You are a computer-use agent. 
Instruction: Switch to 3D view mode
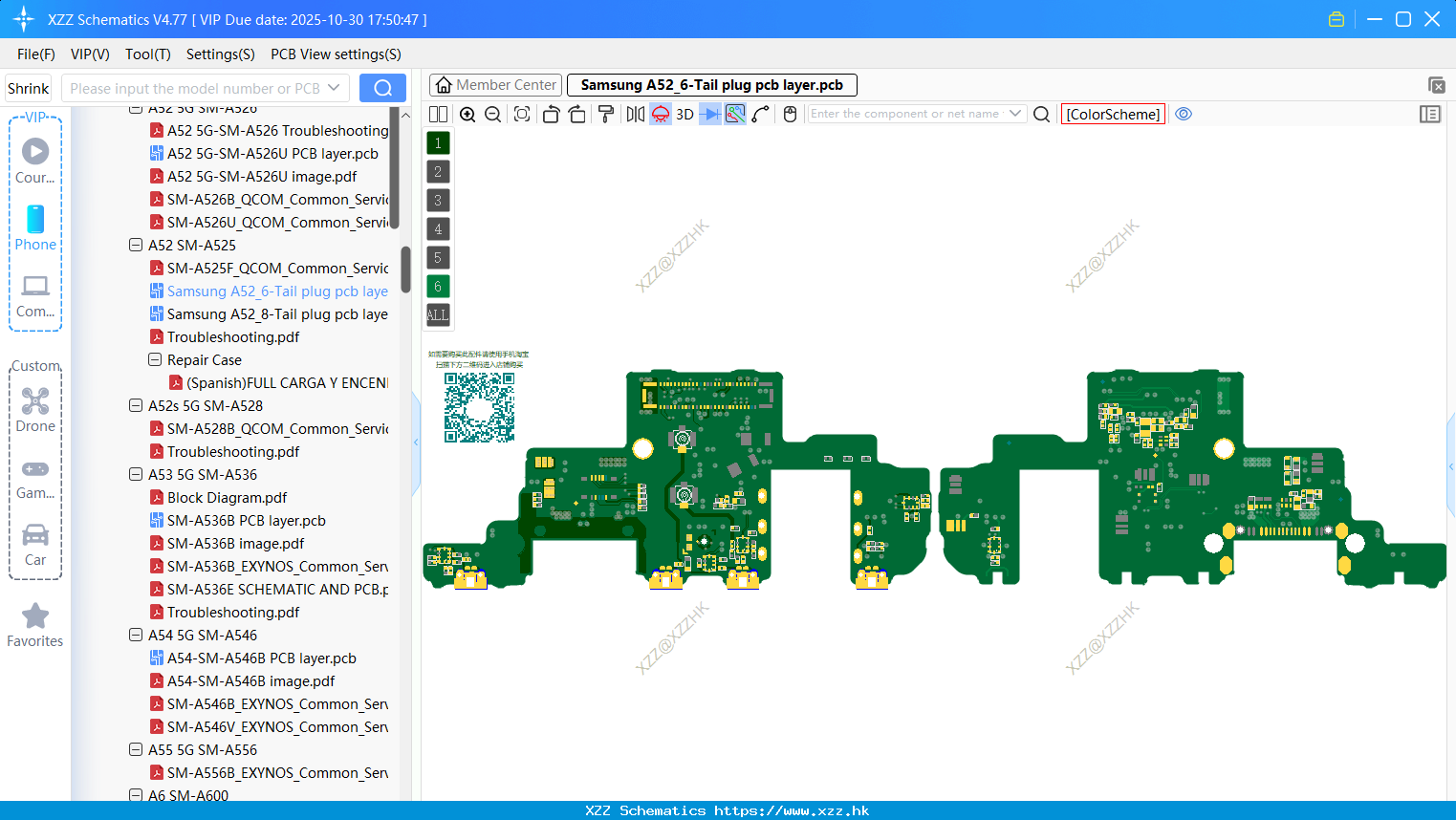tap(685, 114)
